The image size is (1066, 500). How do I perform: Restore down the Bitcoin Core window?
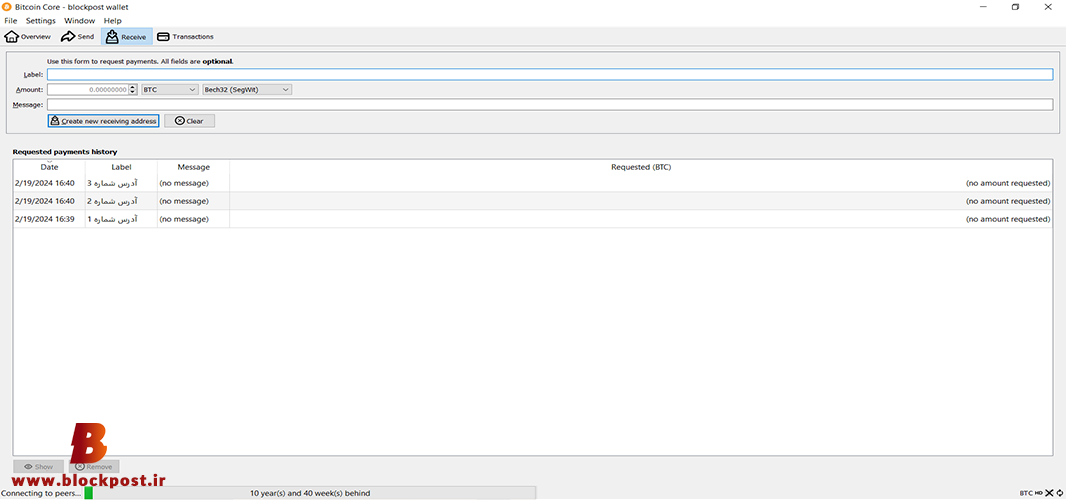(1015, 7)
